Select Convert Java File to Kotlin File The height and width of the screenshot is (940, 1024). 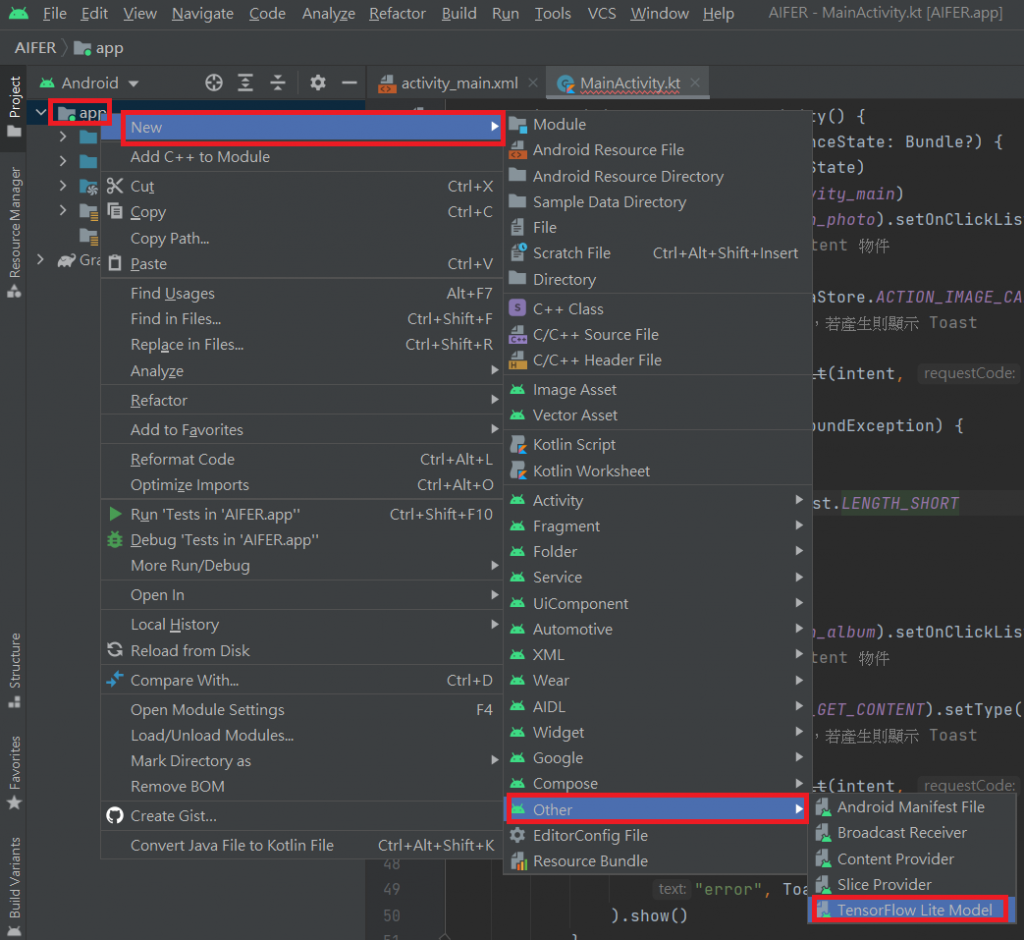pyautogui.click(x=302, y=846)
